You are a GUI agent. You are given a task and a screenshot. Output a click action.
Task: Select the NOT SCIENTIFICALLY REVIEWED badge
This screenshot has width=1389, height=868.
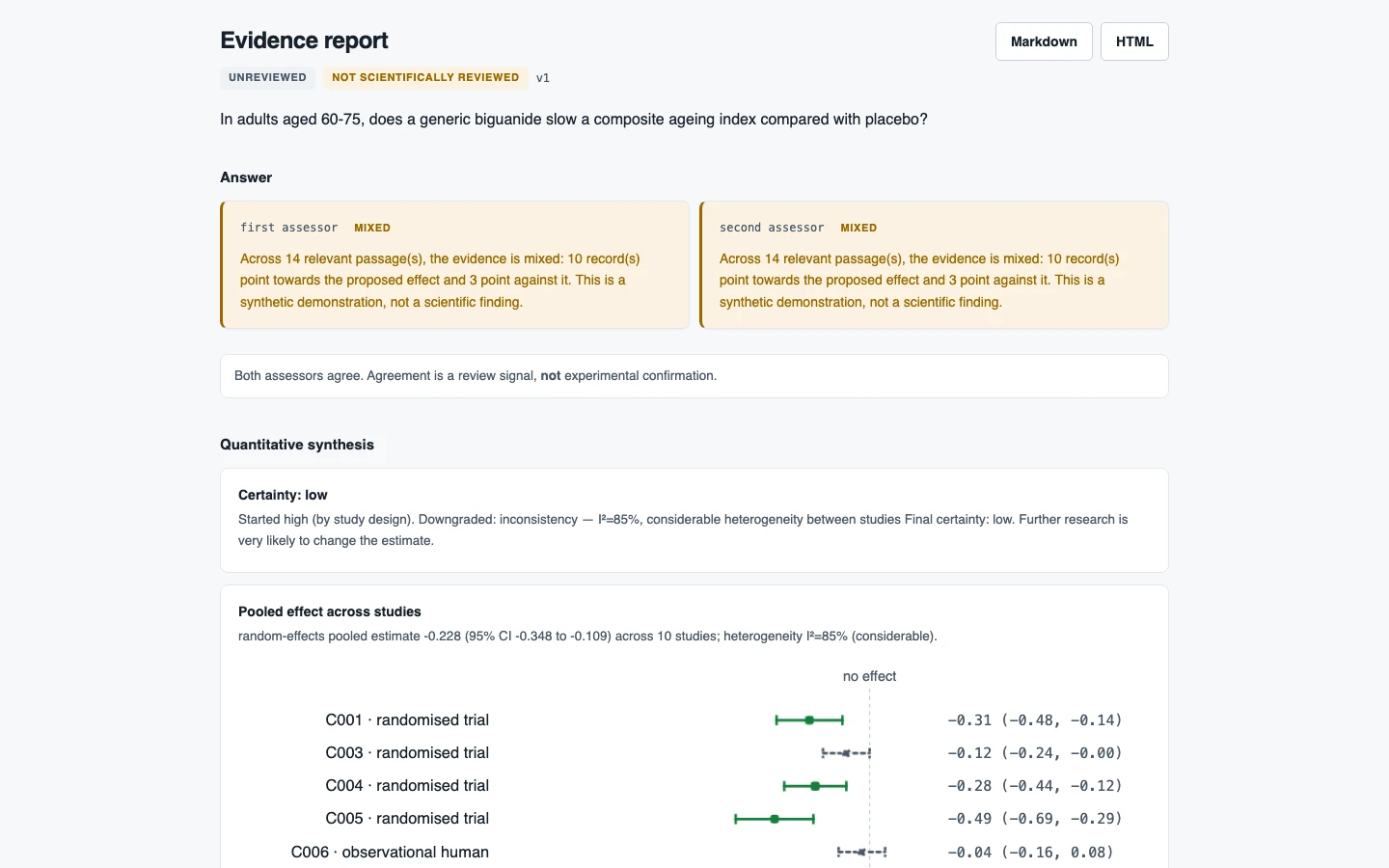[x=425, y=77]
